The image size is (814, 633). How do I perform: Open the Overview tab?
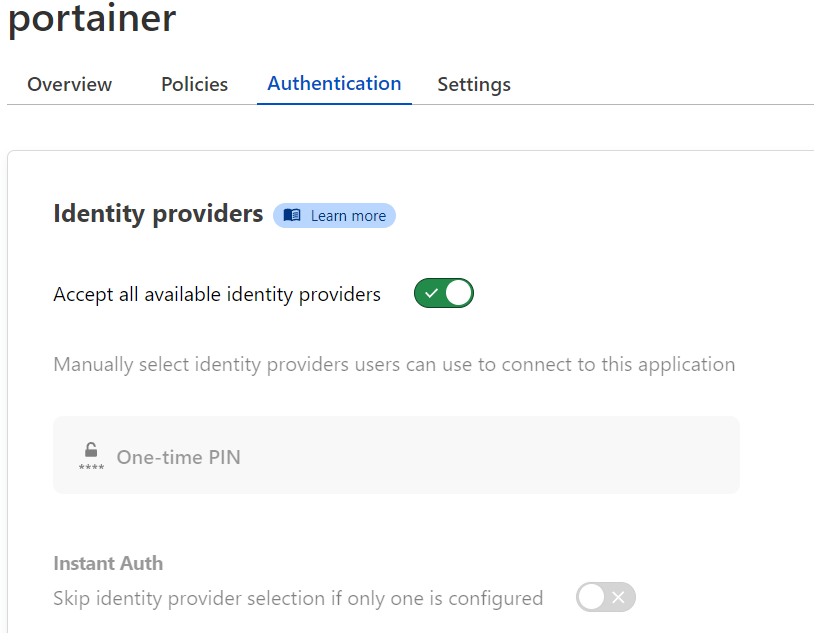[x=70, y=85]
